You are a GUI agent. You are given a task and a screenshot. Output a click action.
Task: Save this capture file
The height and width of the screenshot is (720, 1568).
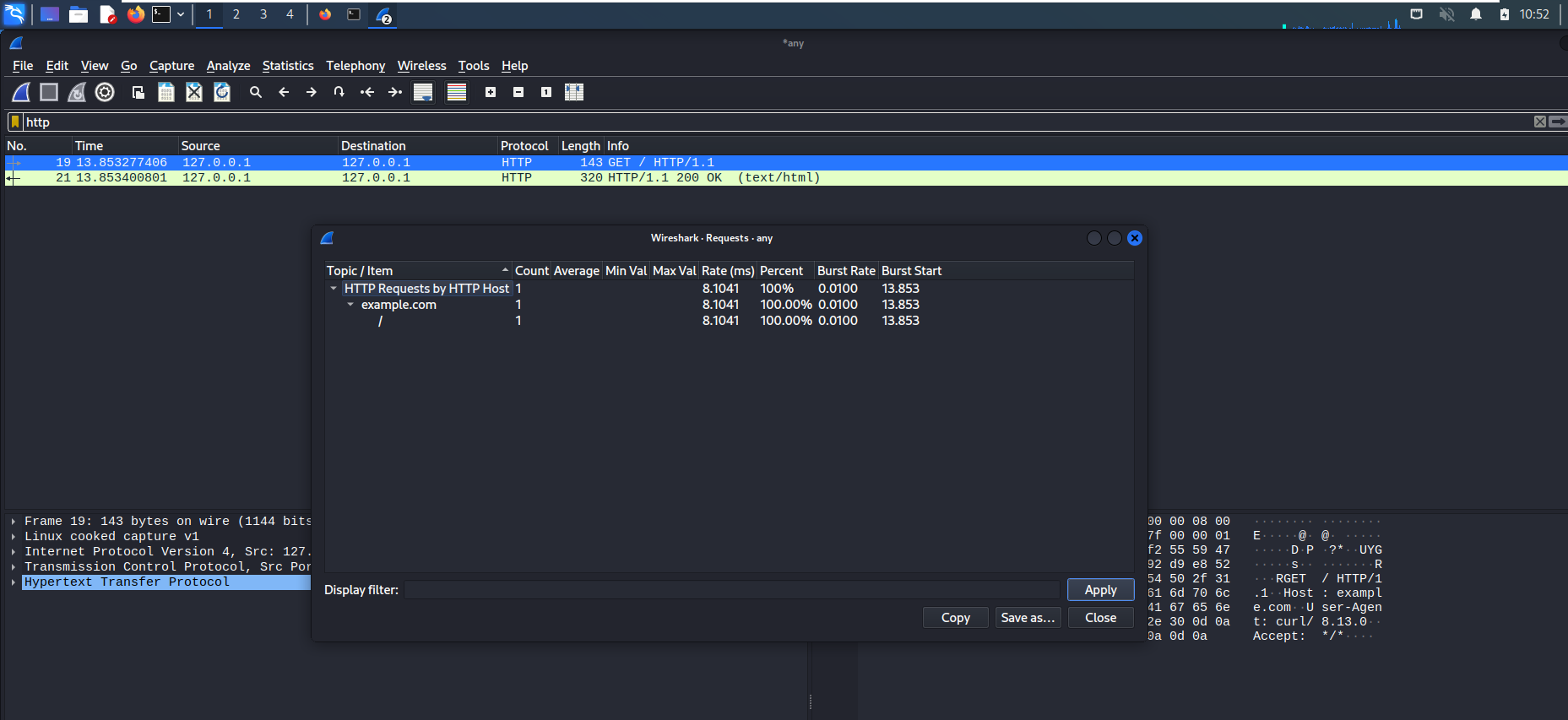(166, 92)
